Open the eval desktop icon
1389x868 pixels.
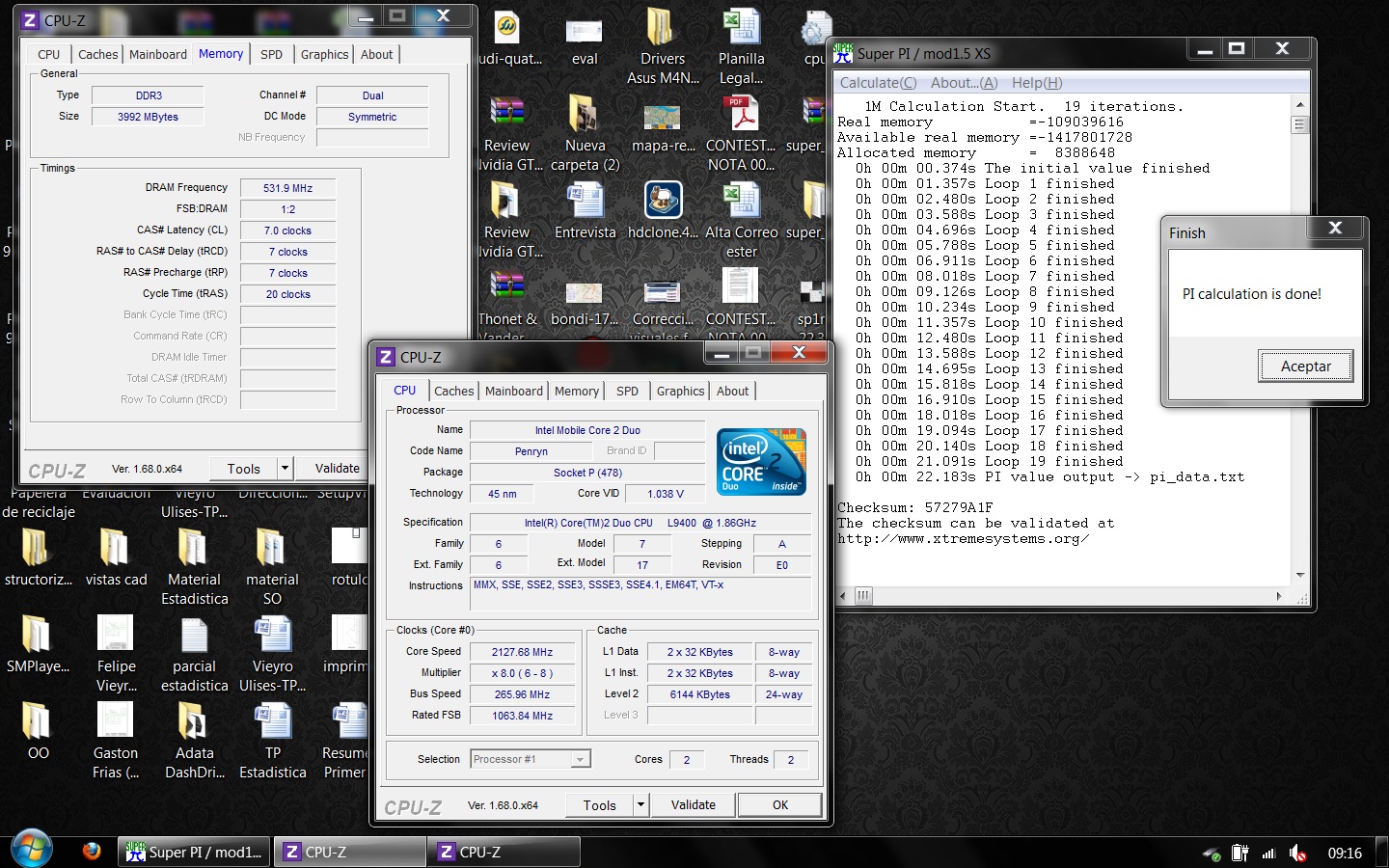[x=584, y=34]
